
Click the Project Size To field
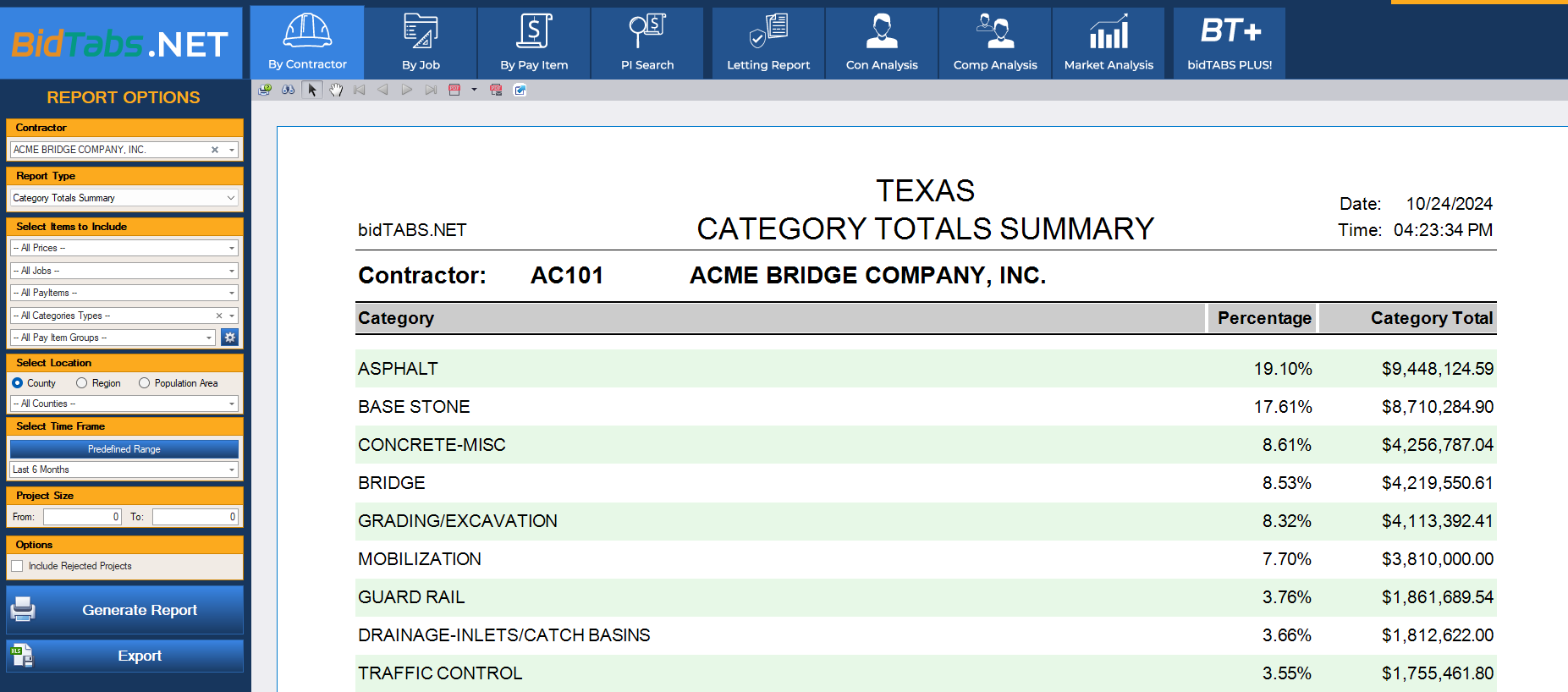tap(195, 517)
